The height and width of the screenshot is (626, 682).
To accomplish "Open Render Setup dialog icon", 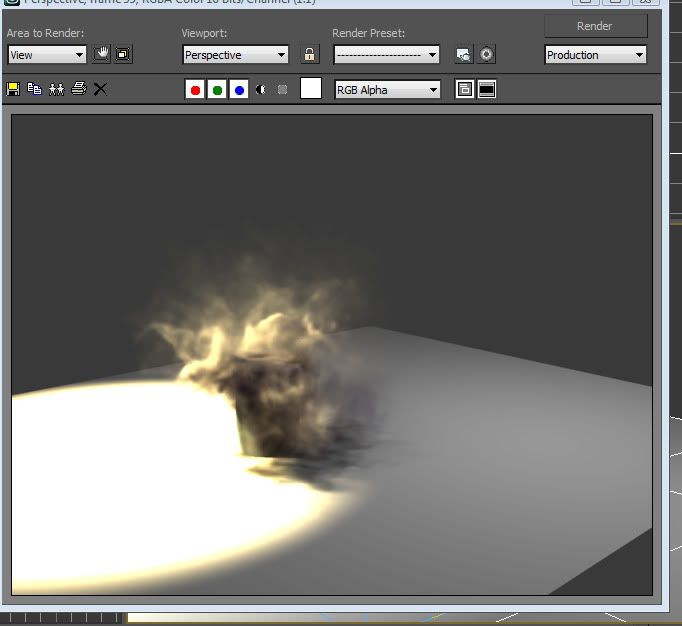I will [x=463, y=55].
